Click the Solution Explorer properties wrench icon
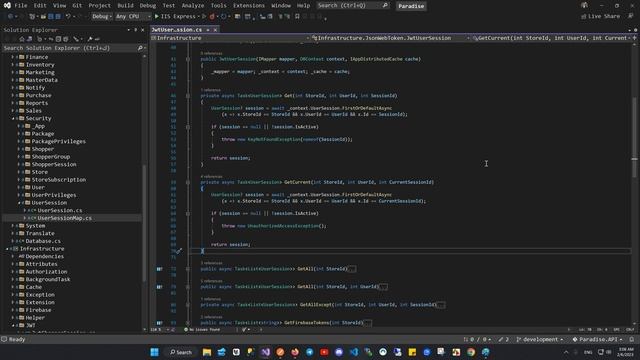This screenshot has width=640, height=360. pos(90,39)
